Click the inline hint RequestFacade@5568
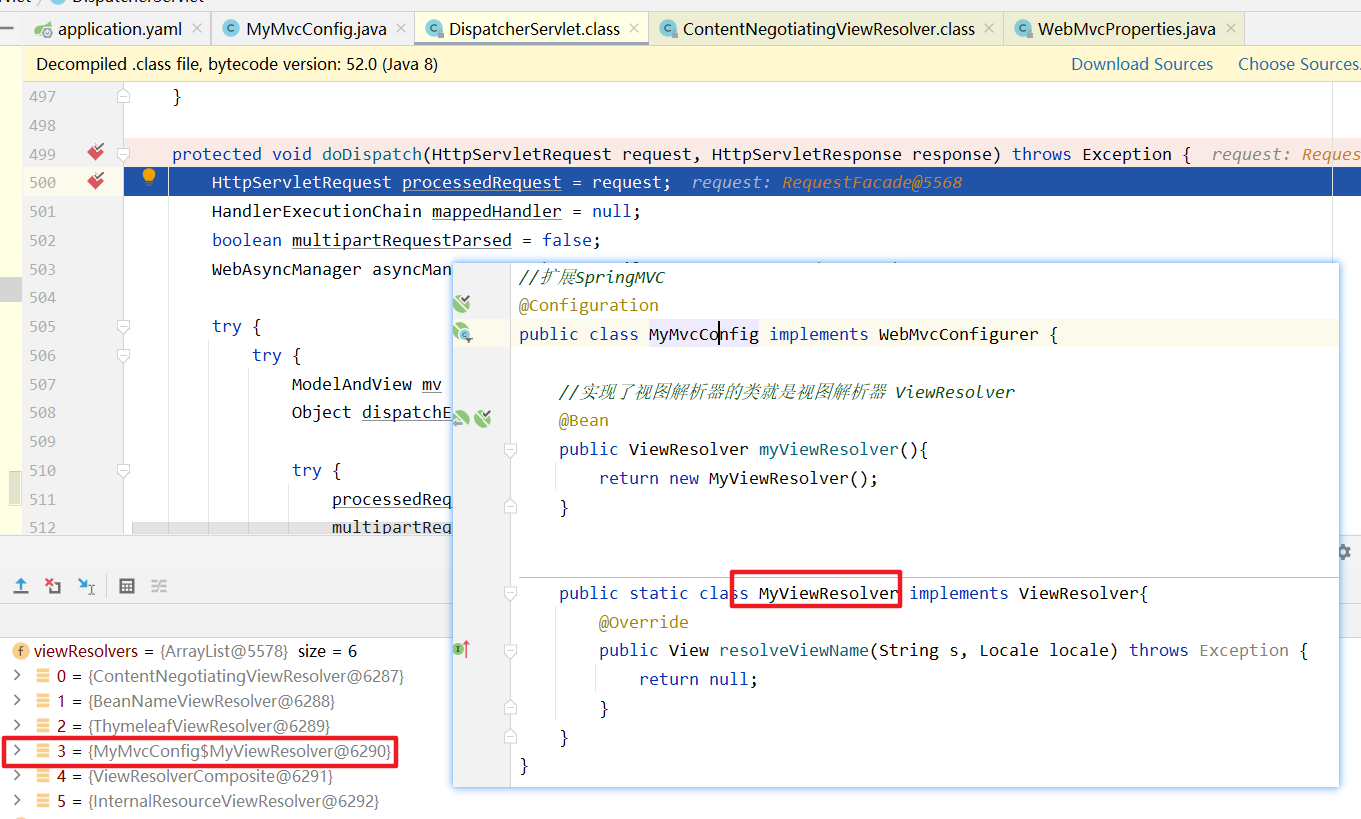 pyautogui.click(x=872, y=182)
